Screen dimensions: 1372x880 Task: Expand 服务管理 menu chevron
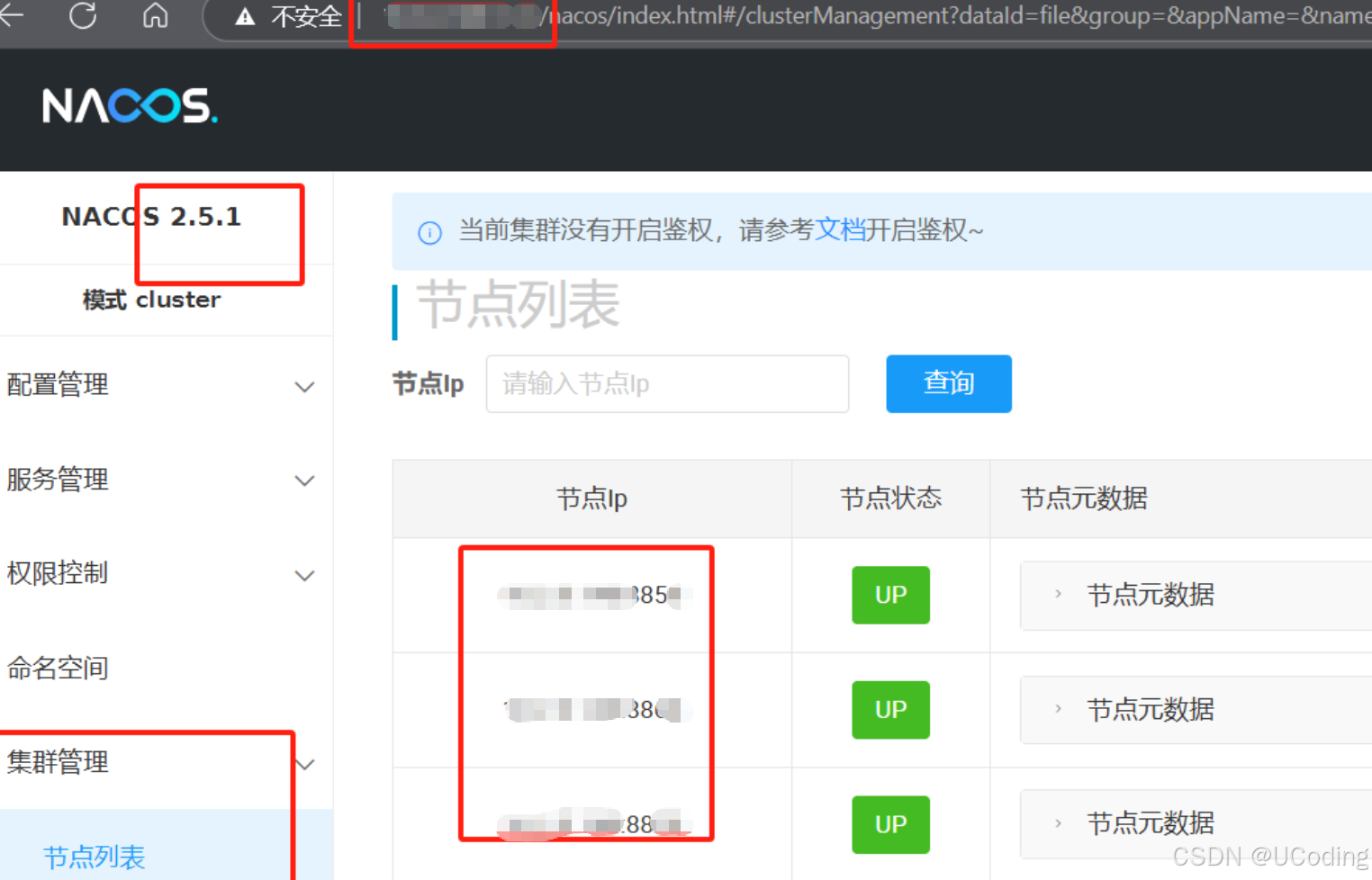[305, 481]
